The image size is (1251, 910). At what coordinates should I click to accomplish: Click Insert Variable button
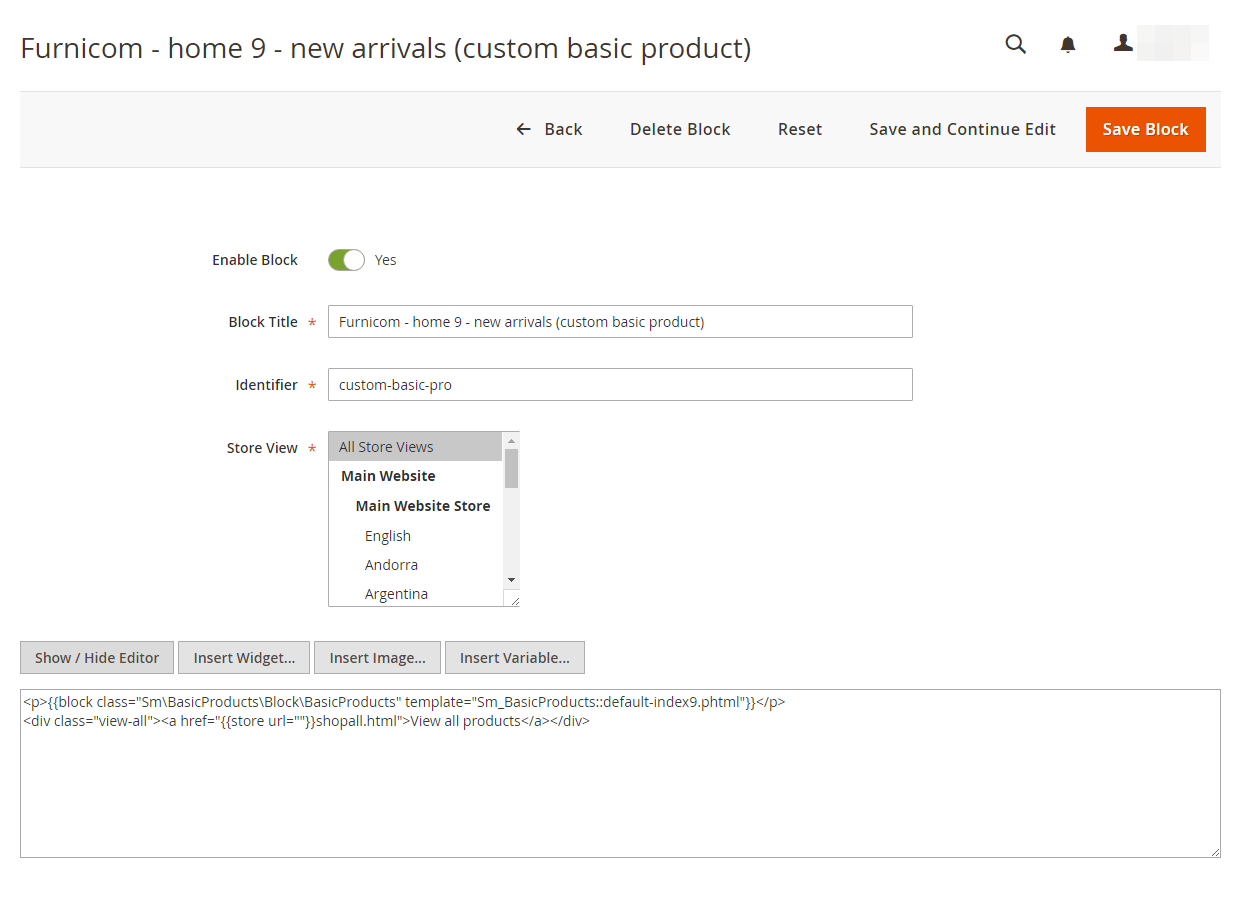pyautogui.click(x=514, y=657)
